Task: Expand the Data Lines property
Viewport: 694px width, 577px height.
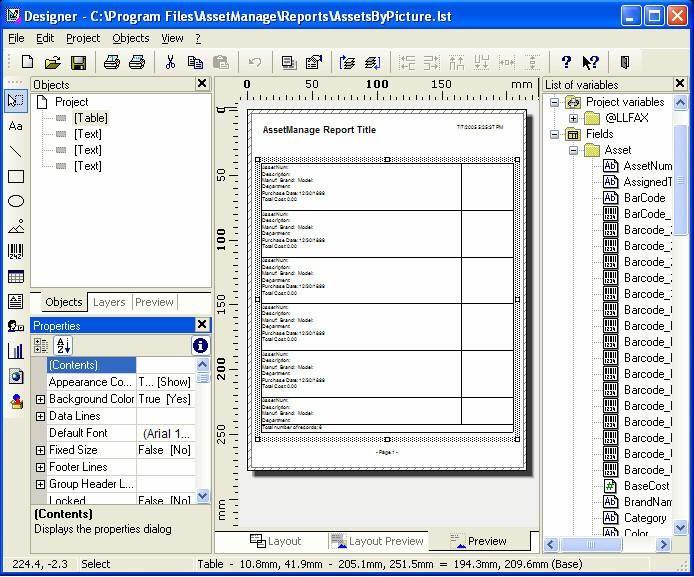Action: point(40,416)
